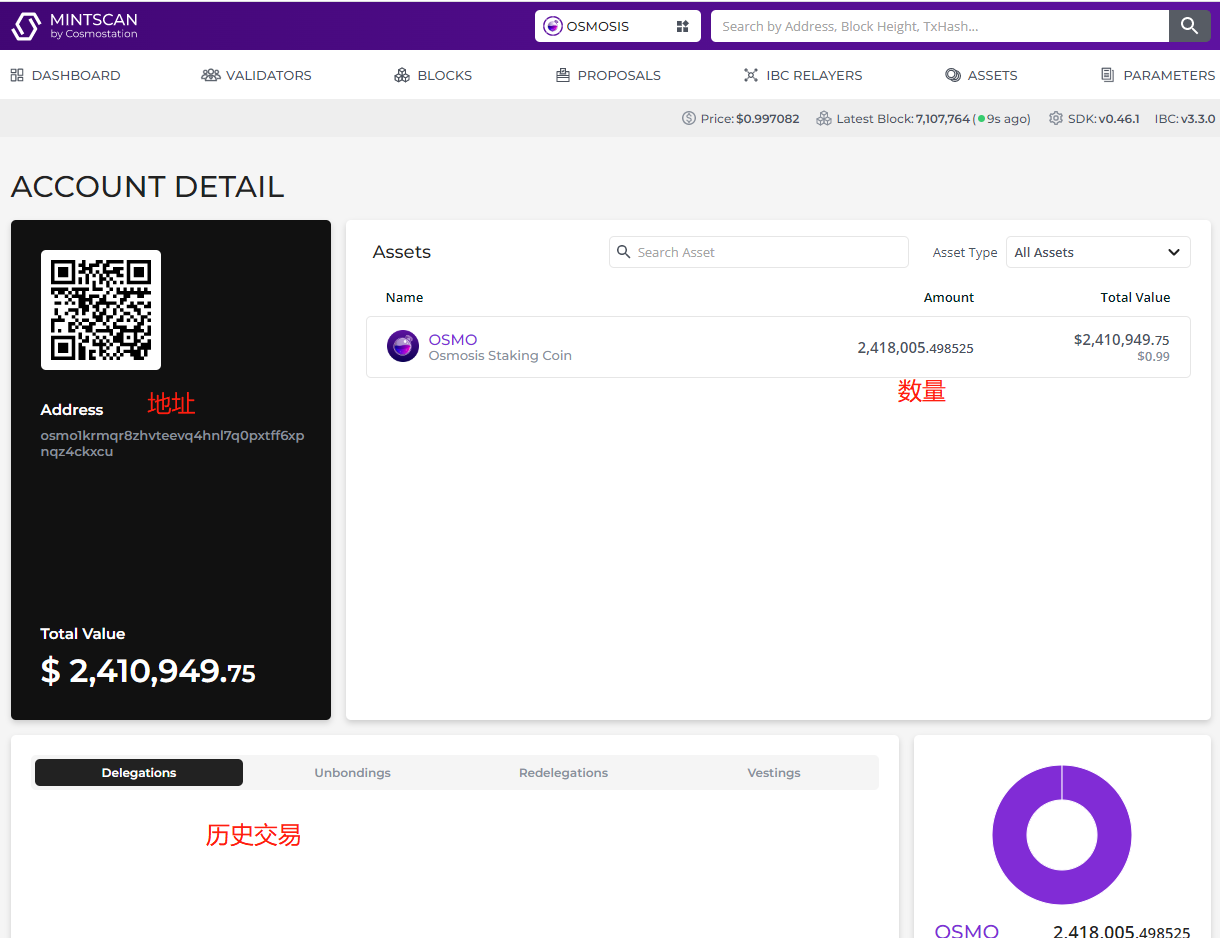1220x938 pixels.
Task: Click the Mintscan logo icon
Action: click(26, 26)
